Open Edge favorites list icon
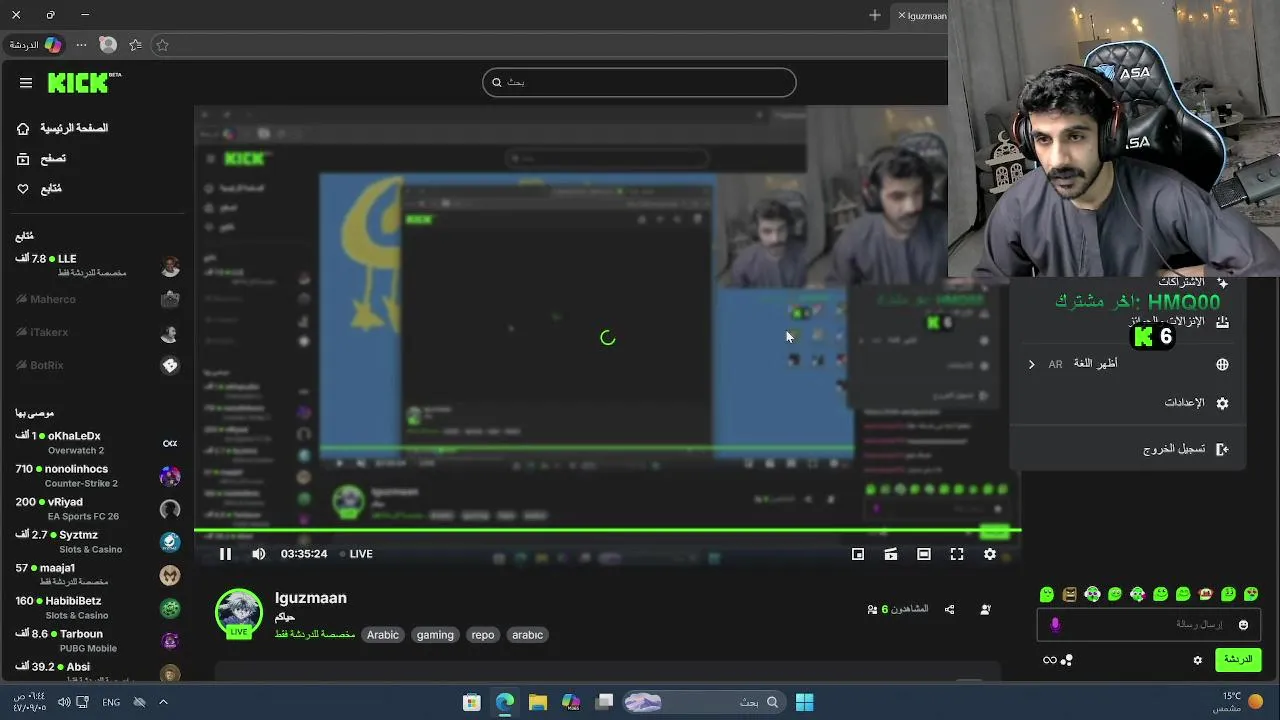The height and width of the screenshot is (720, 1280). click(135, 45)
